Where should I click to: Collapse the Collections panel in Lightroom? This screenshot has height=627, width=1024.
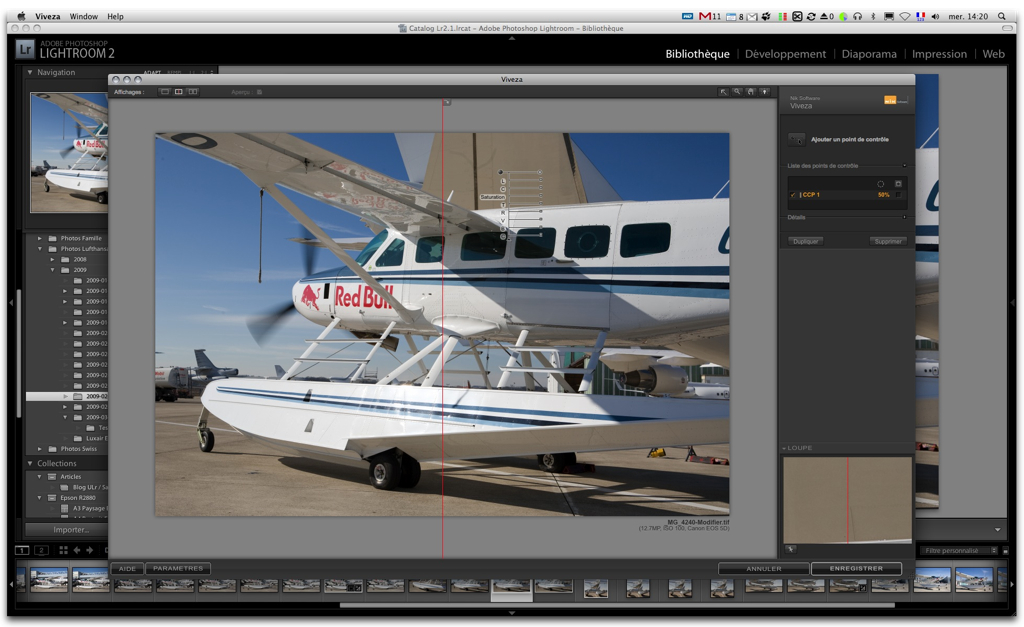tap(30, 463)
